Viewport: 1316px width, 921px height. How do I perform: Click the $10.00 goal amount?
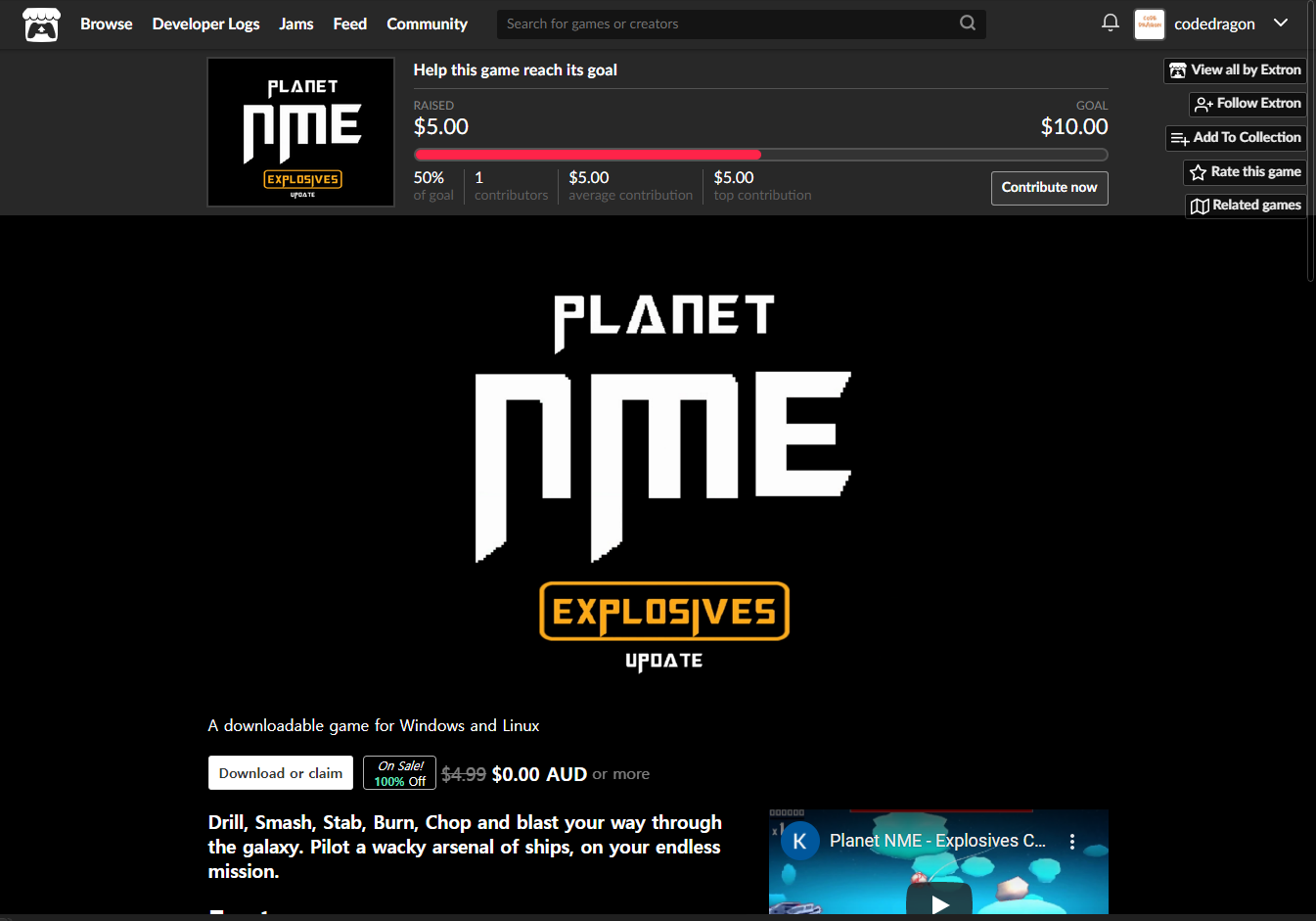coord(1074,126)
